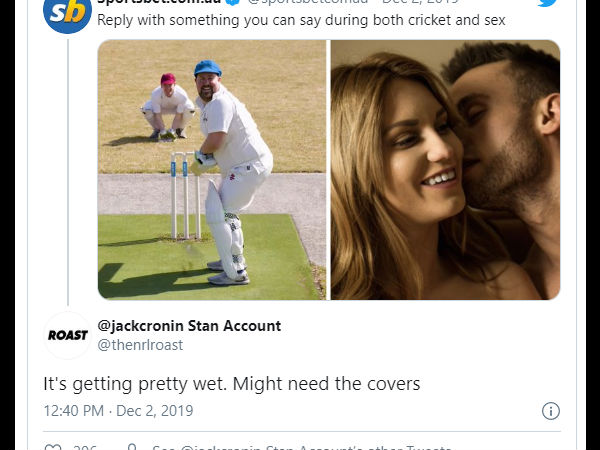This screenshot has height=450, width=600.
Task: Click the heart like icon
Action: pyautogui.click(x=53, y=447)
